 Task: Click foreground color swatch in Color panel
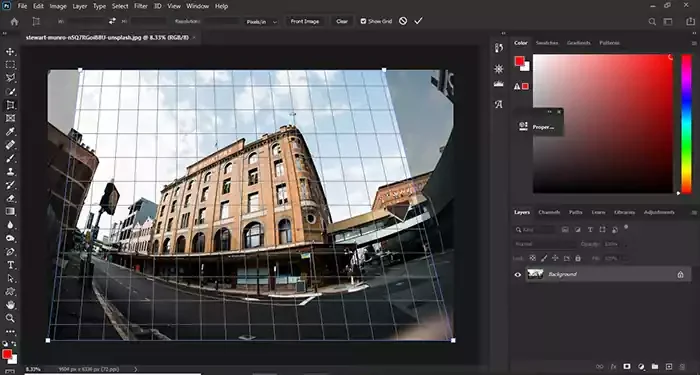[x=519, y=61]
